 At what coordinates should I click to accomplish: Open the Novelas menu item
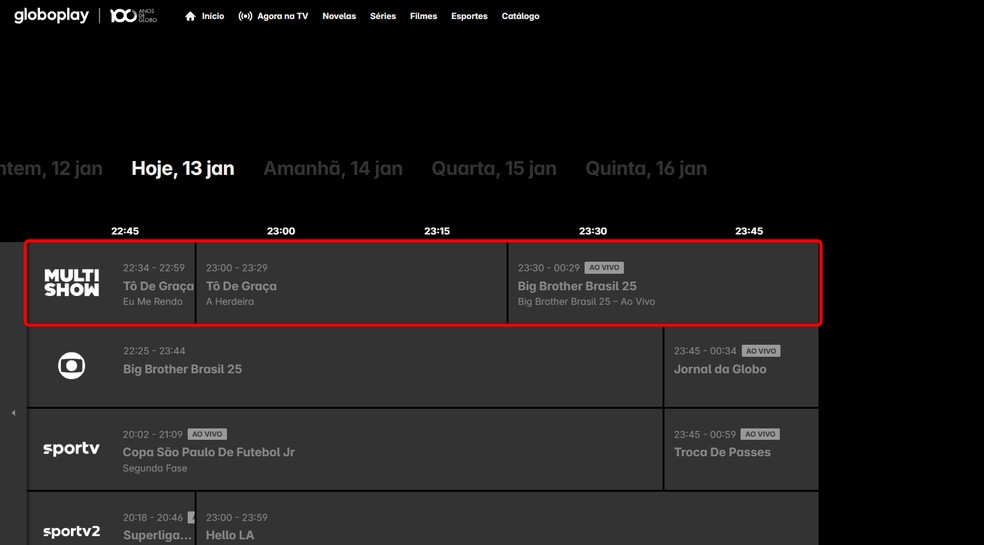[339, 16]
